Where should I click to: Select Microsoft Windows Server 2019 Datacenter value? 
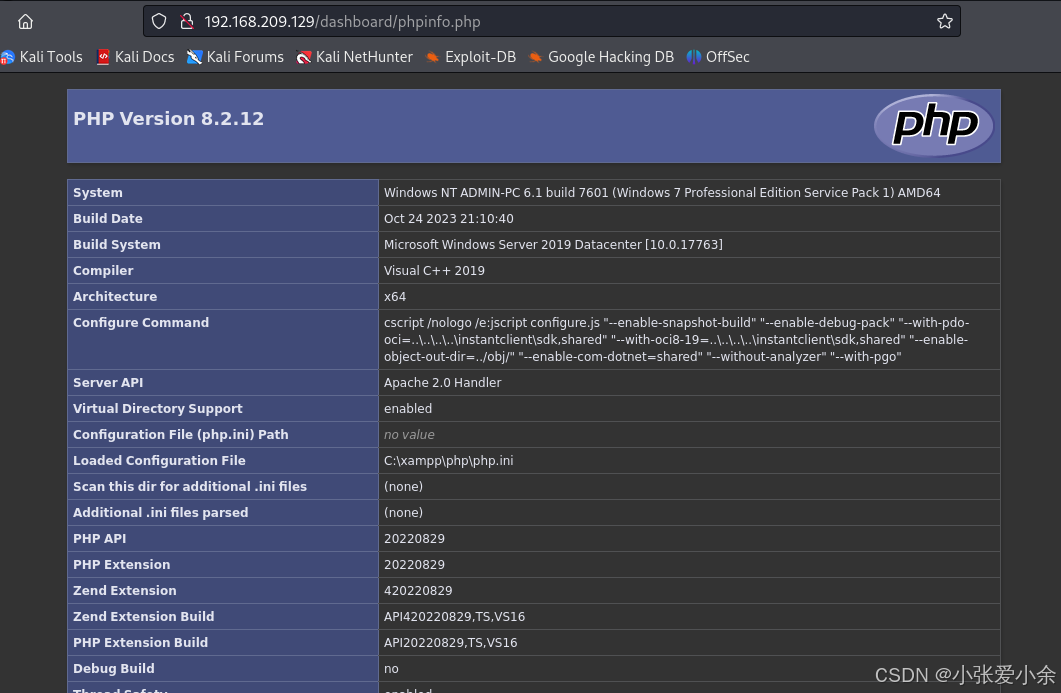coord(553,244)
